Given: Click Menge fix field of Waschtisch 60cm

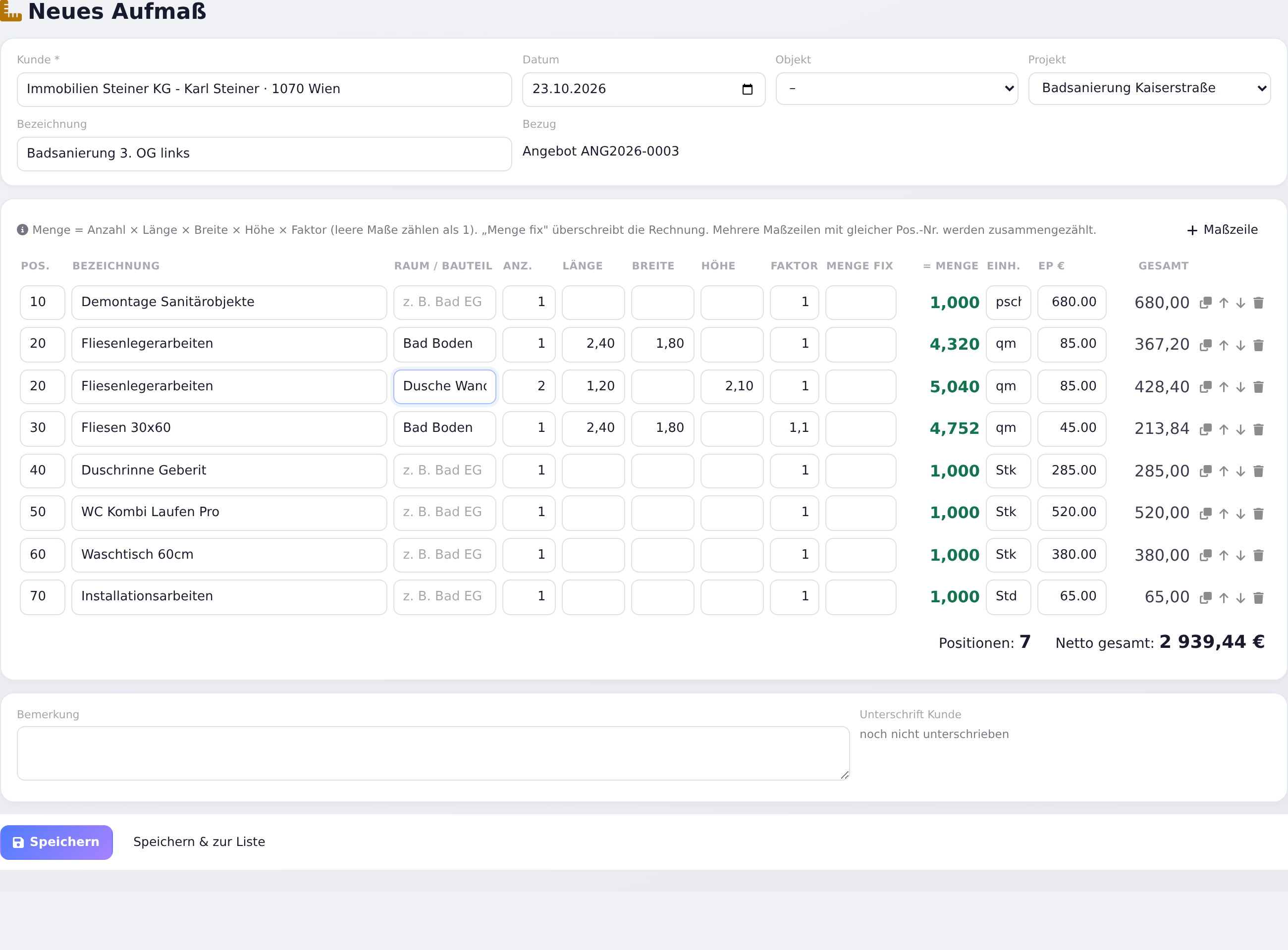Looking at the screenshot, I should pos(860,555).
